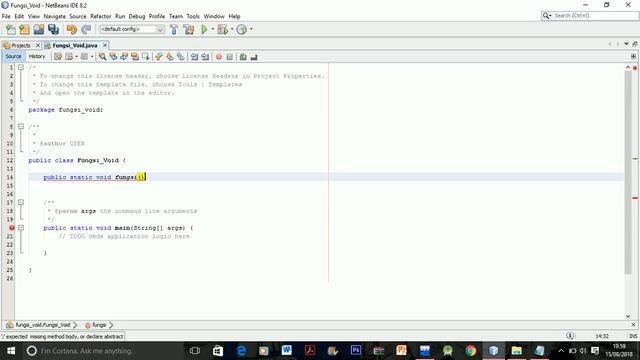Click the Redo arrow icon

point(86,29)
